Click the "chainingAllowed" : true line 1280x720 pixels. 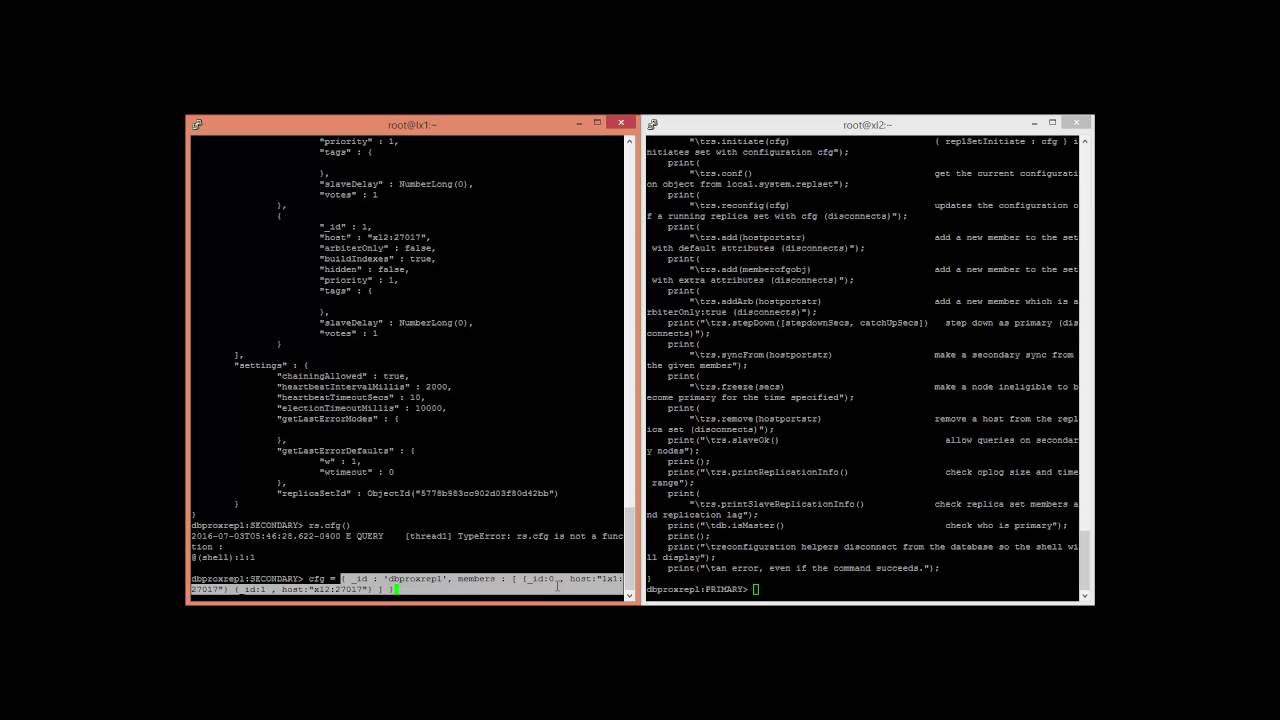click(343, 376)
